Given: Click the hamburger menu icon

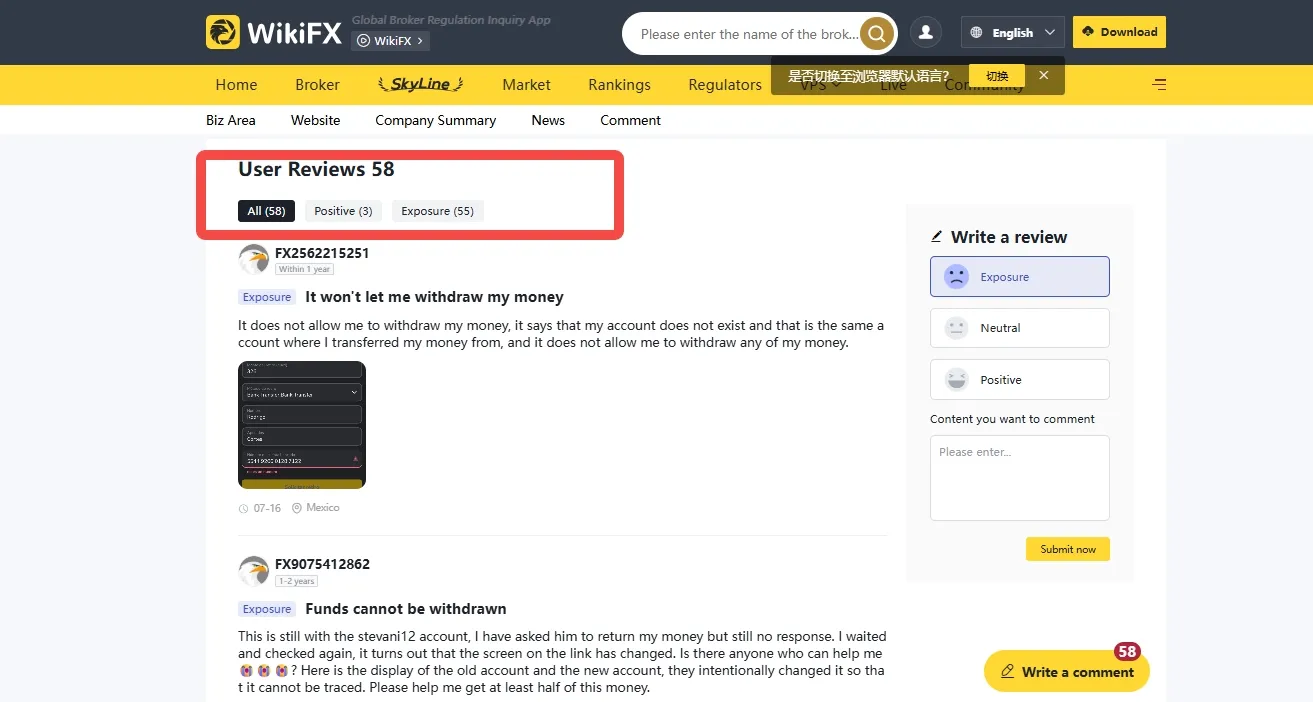Looking at the screenshot, I should (x=1159, y=85).
